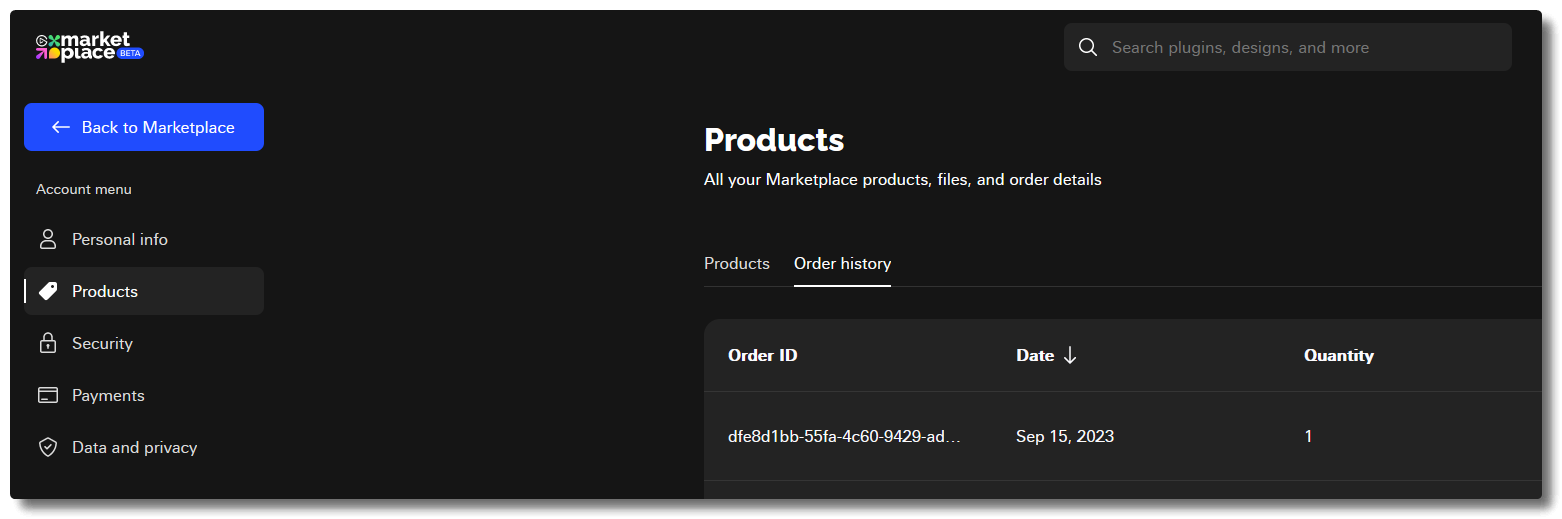Screen dimensions: 1562x519
Task: Click the Marketplace logo icon
Action: [x=48, y=48]
